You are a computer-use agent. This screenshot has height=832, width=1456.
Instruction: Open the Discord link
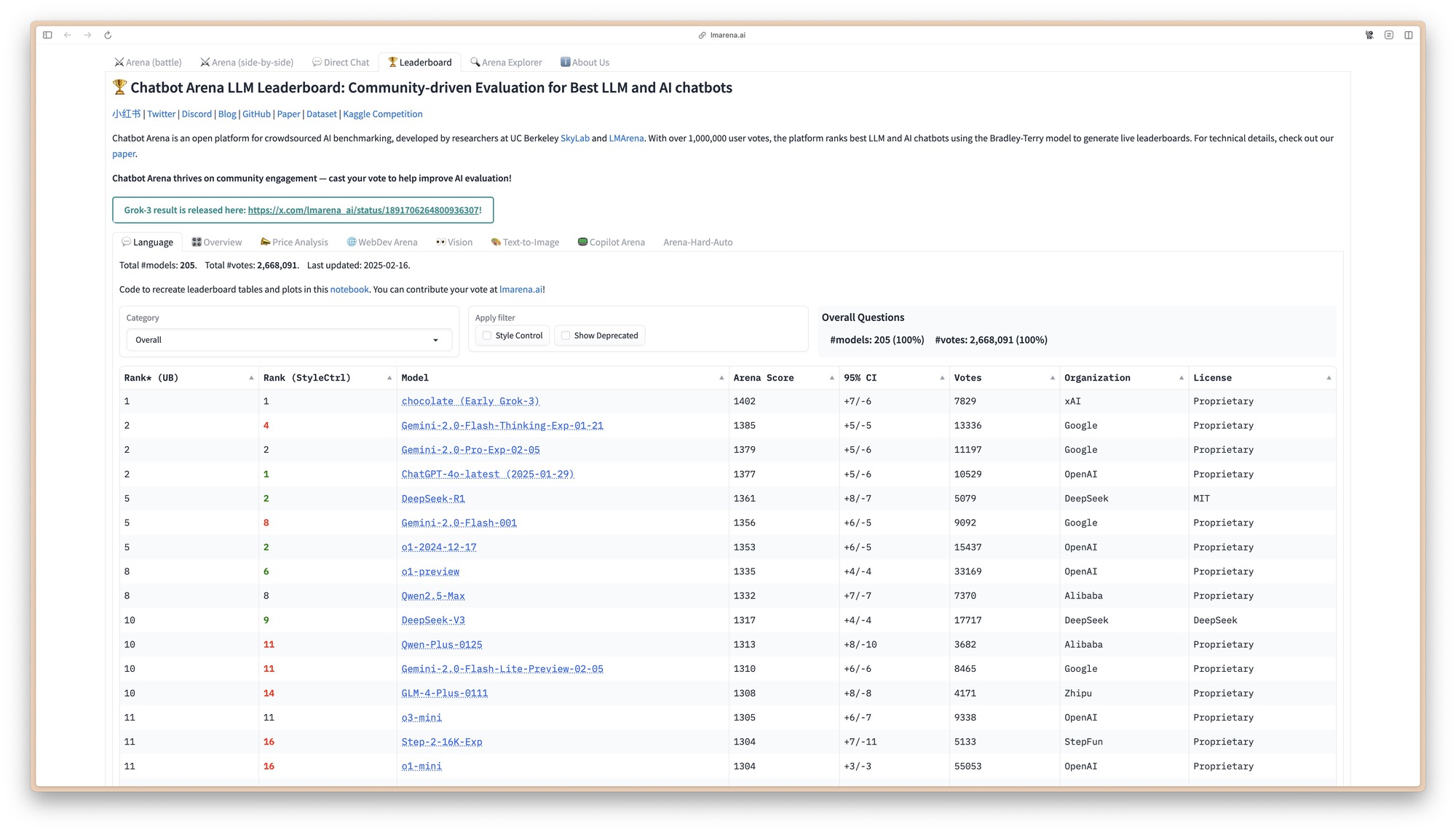(197, 114)
